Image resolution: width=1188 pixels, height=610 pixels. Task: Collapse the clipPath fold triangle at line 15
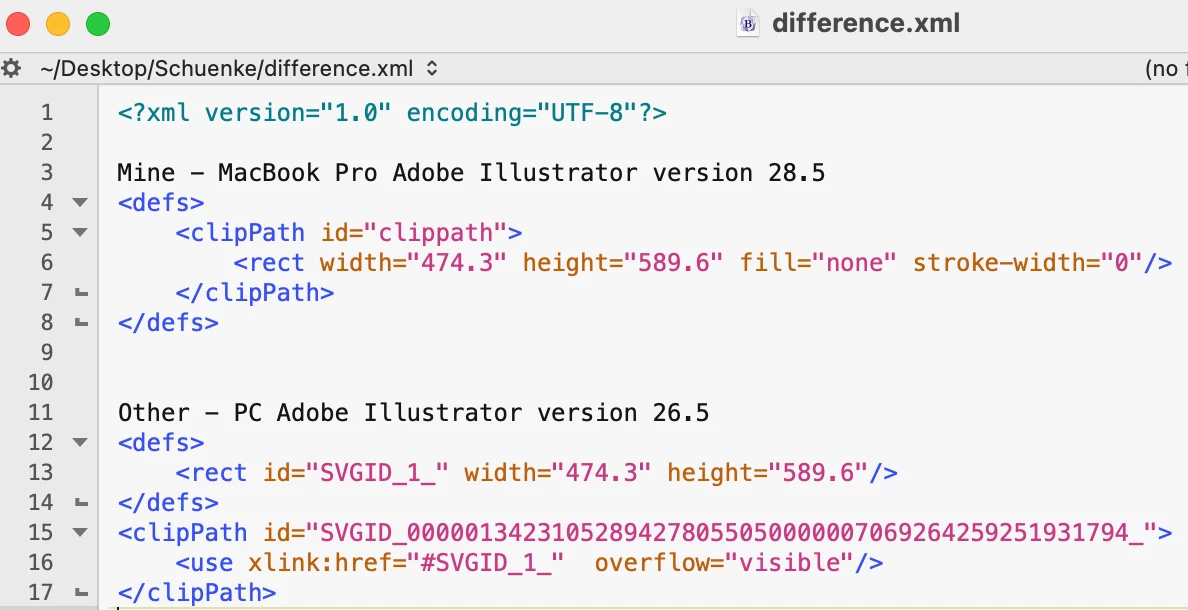coord(80,533)
